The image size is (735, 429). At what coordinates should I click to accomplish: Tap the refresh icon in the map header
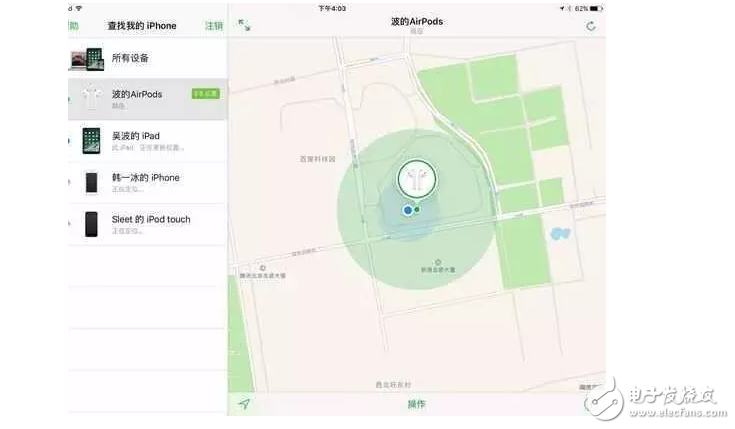tap(591, 26)
